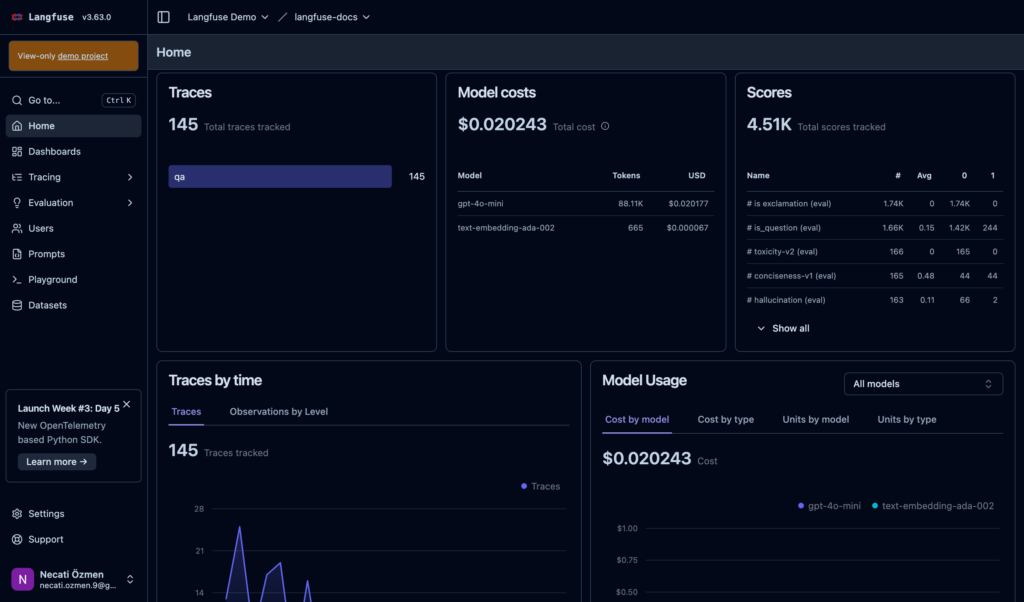Click the Learn more button

pos(56,461)
